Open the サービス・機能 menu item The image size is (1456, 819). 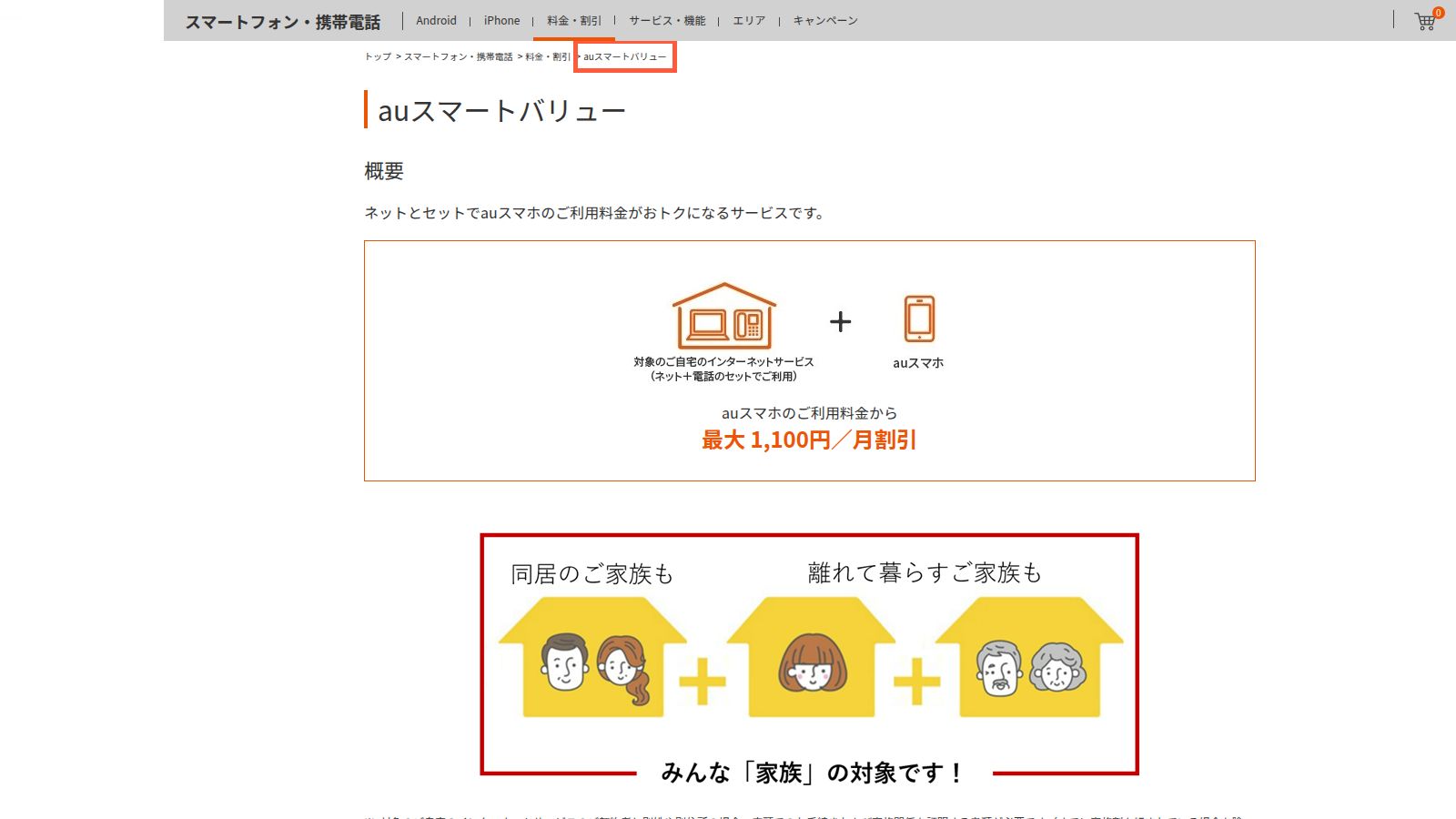[667, 20]
